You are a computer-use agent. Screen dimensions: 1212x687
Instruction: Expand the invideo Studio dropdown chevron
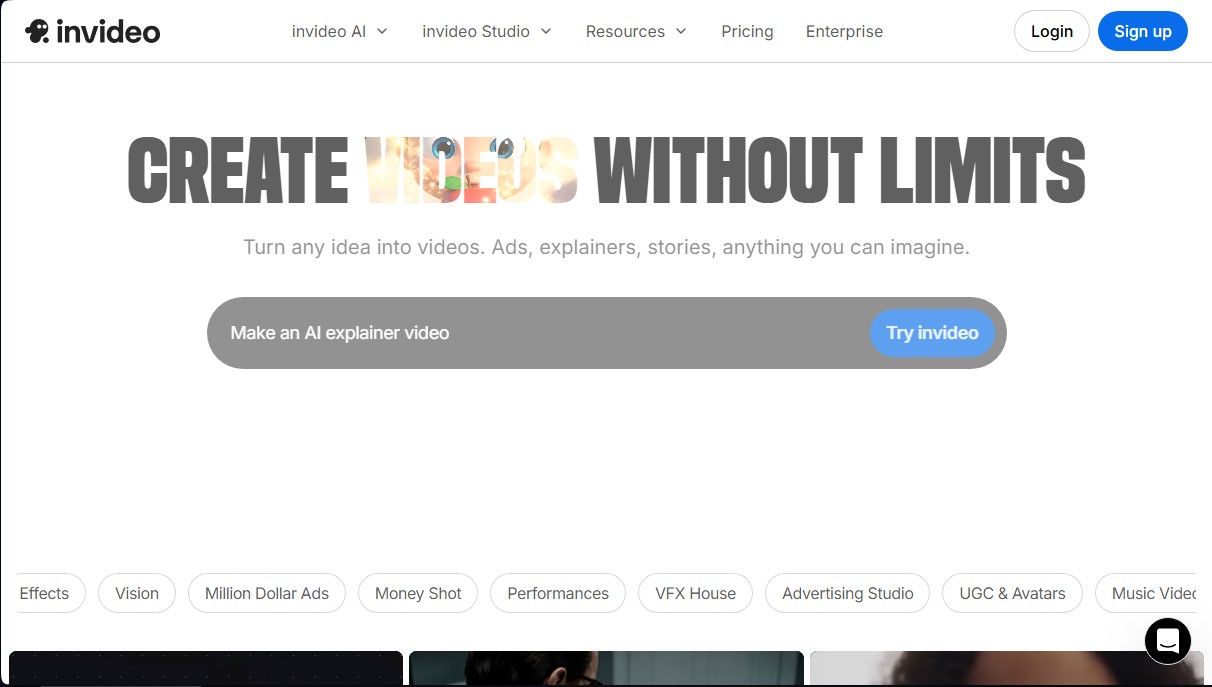546,31
